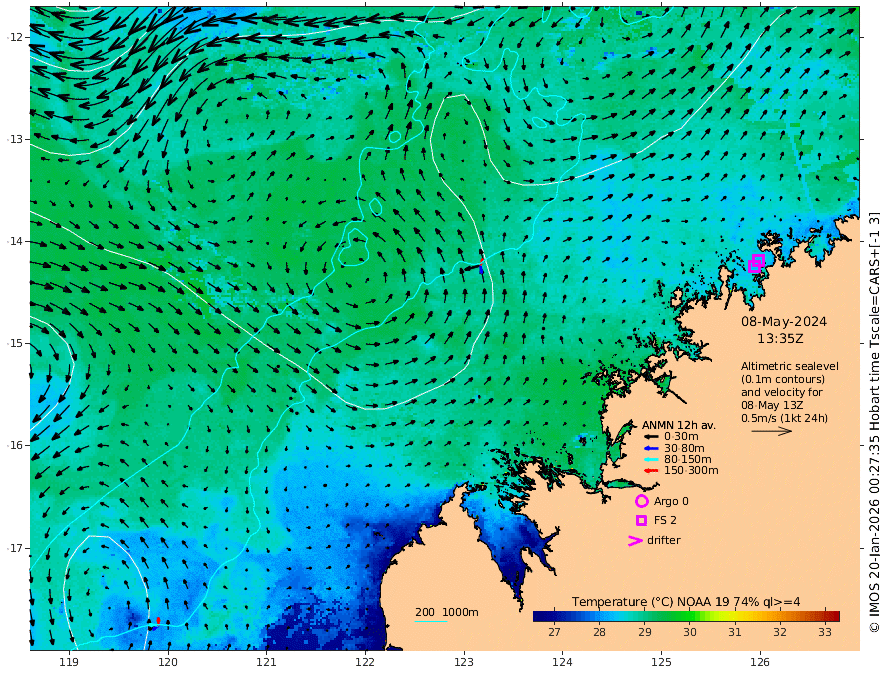Click the 'and velocity for' text line
Viewport: 880px width, 680px height.
pyautogui.click(x=781, y=392)
